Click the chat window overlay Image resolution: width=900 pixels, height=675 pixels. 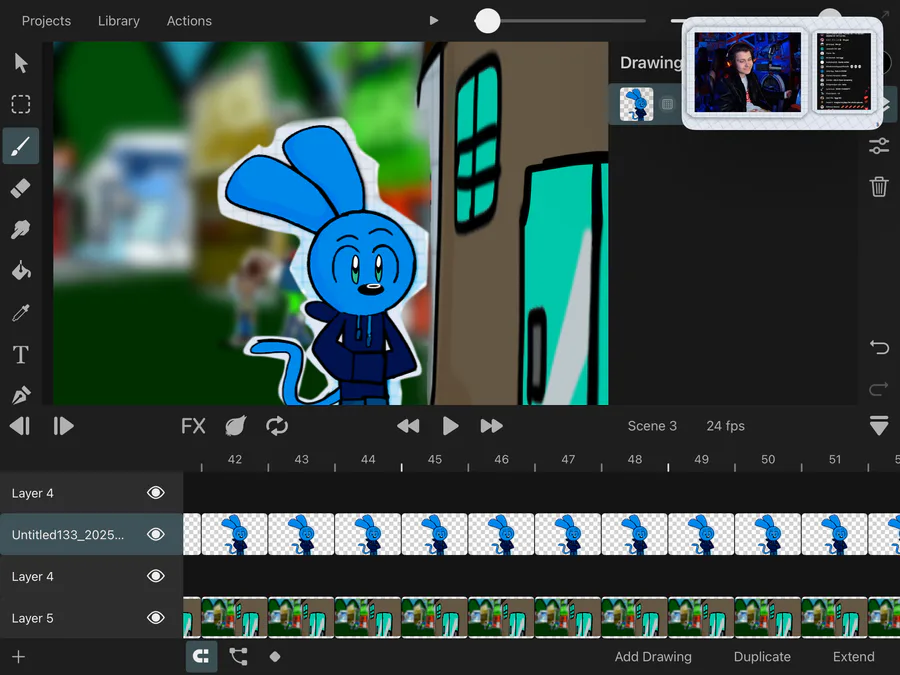pos(844,72)
